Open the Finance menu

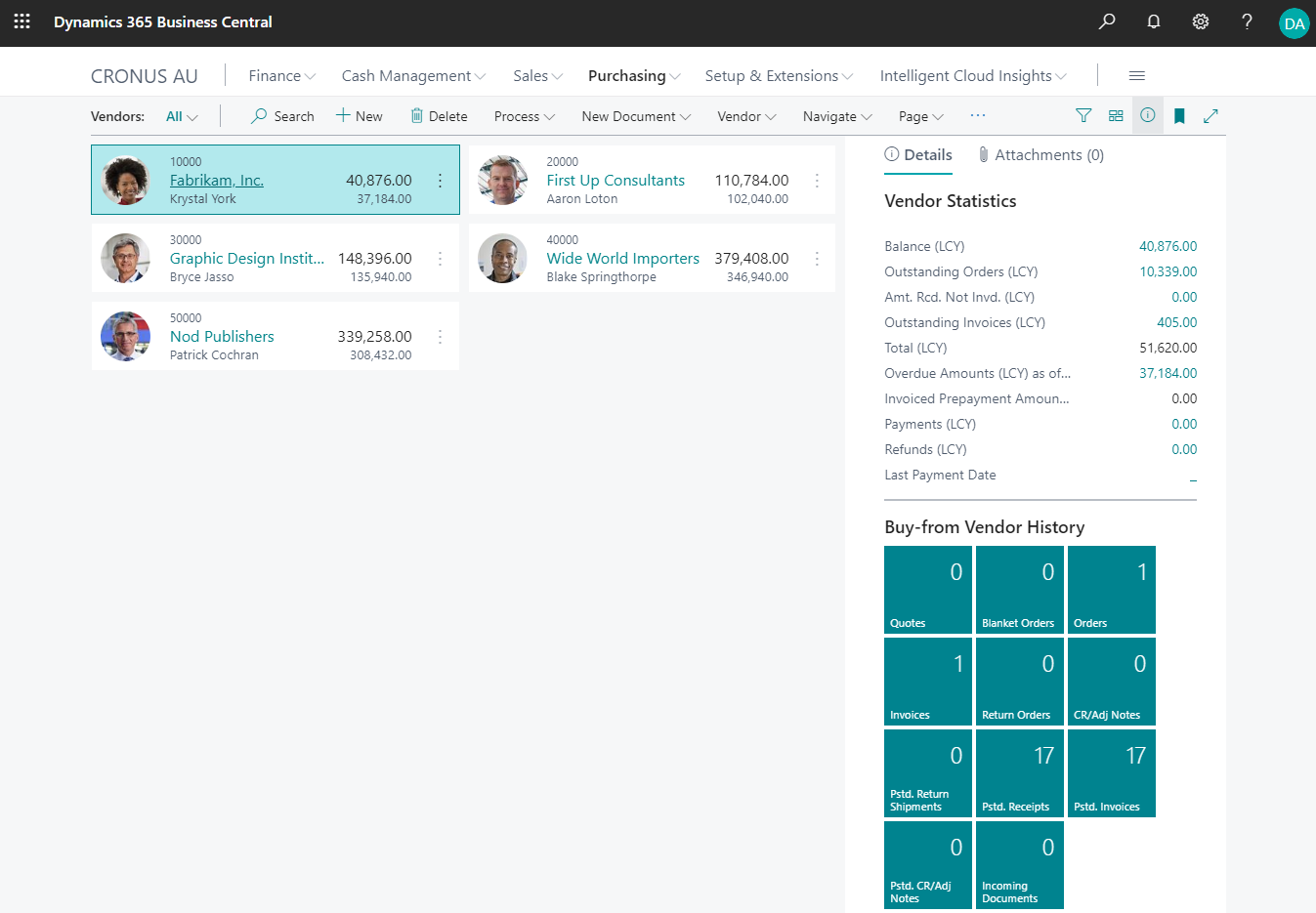[281, 76]
